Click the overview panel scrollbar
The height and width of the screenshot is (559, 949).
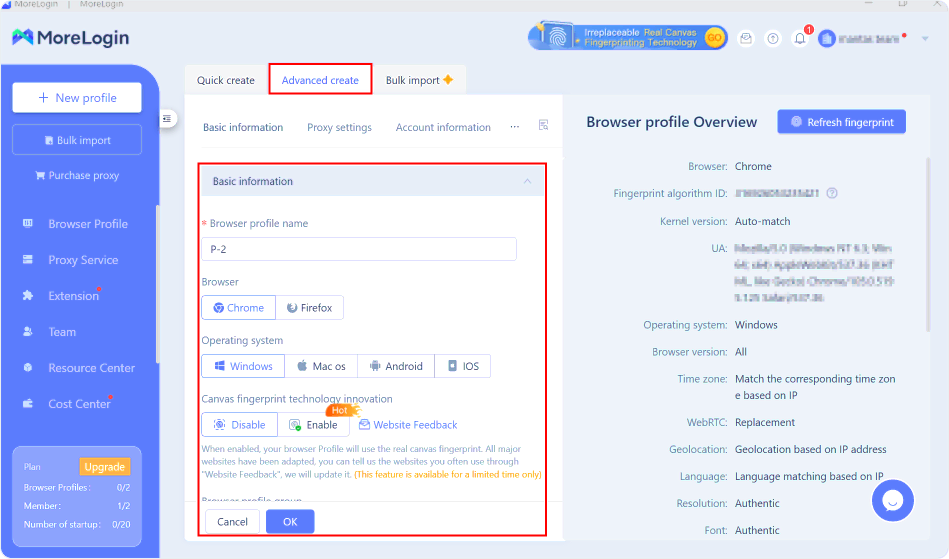pos(927,245)
